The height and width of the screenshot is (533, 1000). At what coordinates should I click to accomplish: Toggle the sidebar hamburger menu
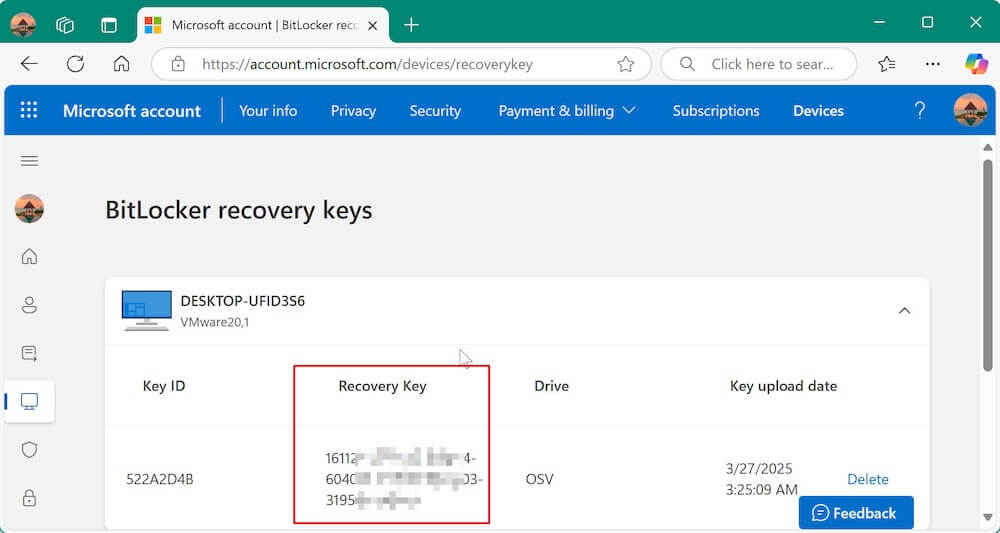[x=29, y=161]
